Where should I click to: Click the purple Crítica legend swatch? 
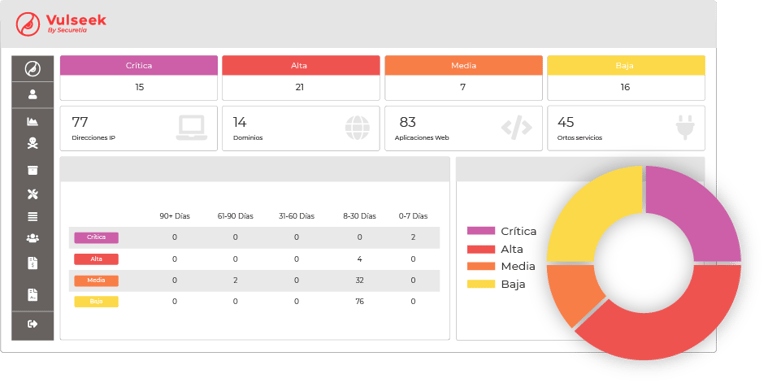click(481, 231)
